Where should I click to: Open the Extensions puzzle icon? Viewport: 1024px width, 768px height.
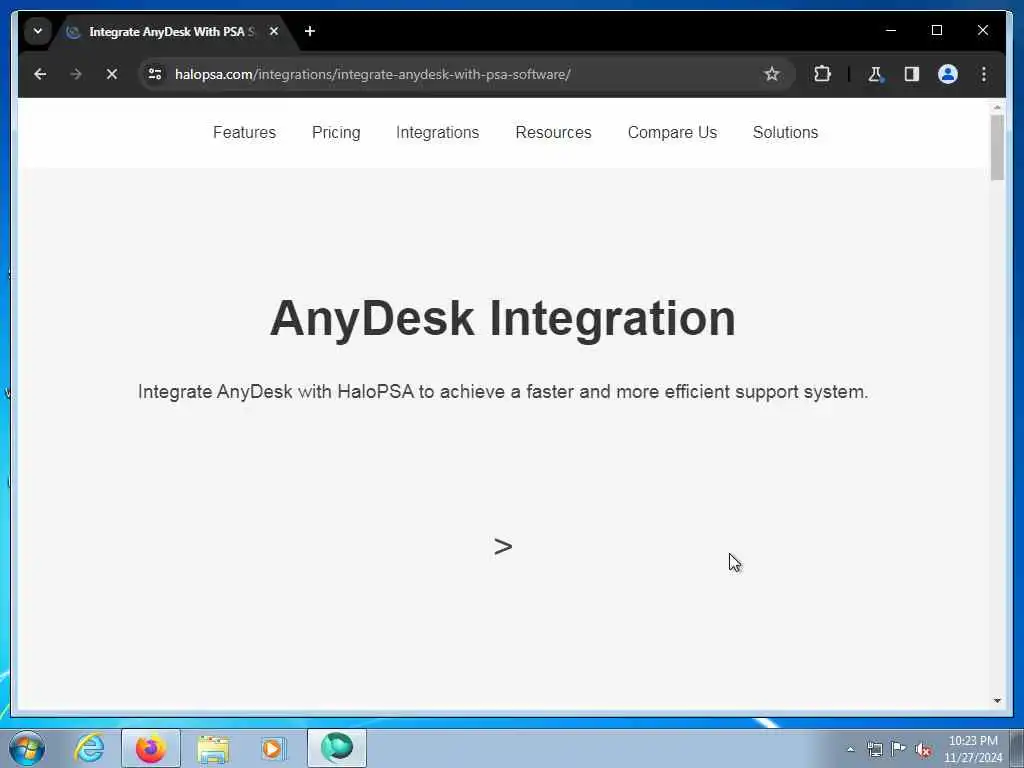tap(822, 74)
